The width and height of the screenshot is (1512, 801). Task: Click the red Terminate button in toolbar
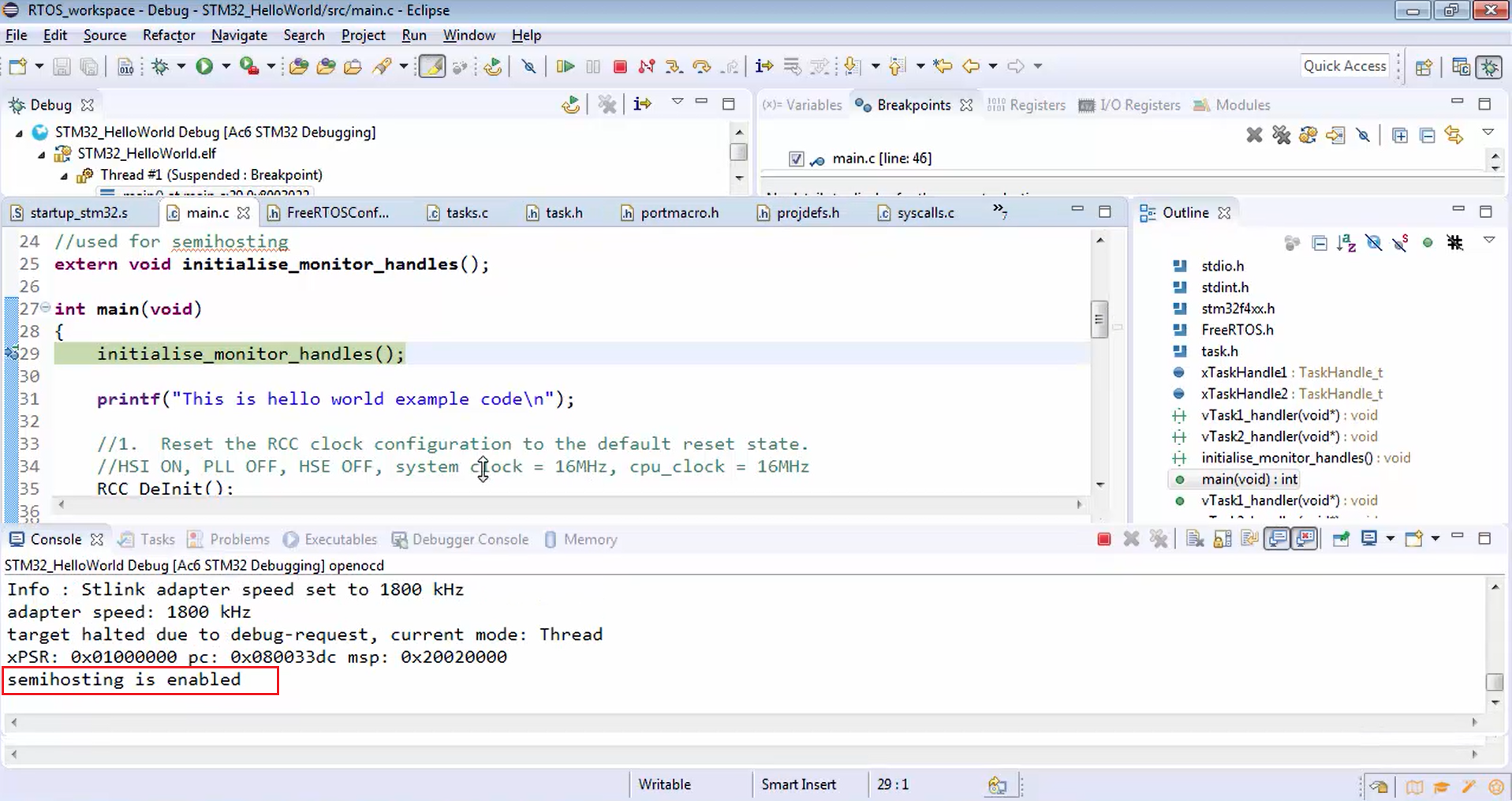pyautogui.click(x=620, y=66)
